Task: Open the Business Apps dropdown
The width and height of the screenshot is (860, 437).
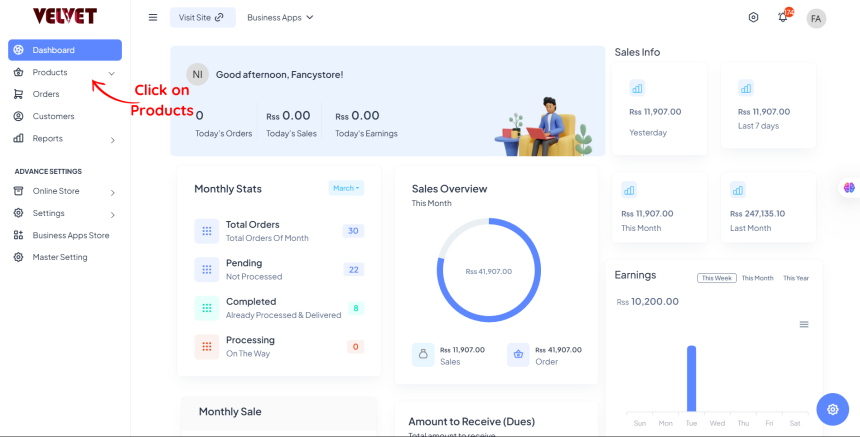Action: (280, 17)
